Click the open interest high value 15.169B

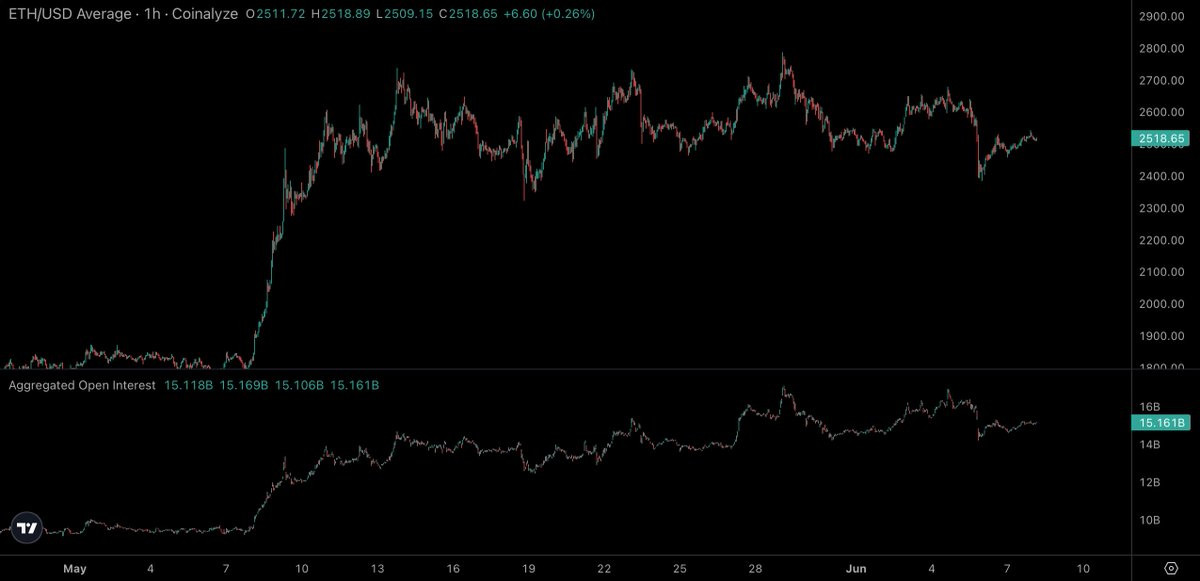coord(243,385)
